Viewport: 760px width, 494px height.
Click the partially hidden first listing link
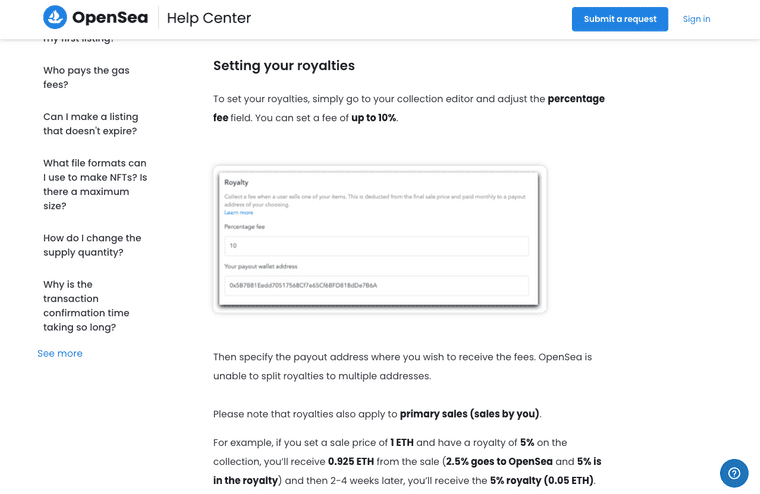coord(78,39)
